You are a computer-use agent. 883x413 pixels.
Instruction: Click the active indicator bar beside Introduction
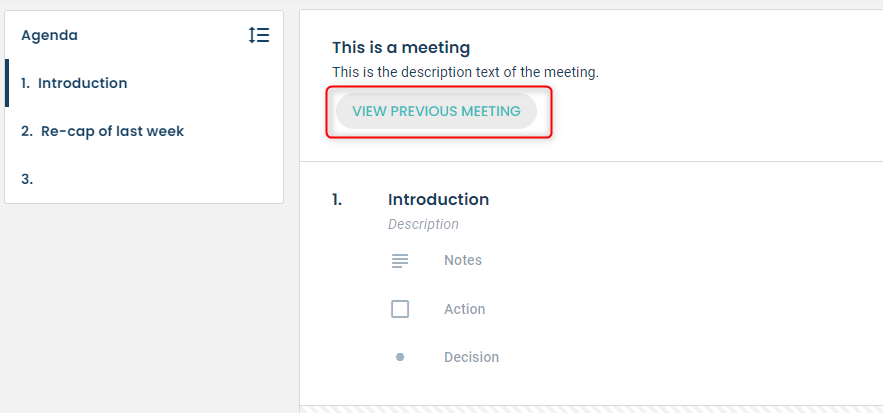click(7, 83)
